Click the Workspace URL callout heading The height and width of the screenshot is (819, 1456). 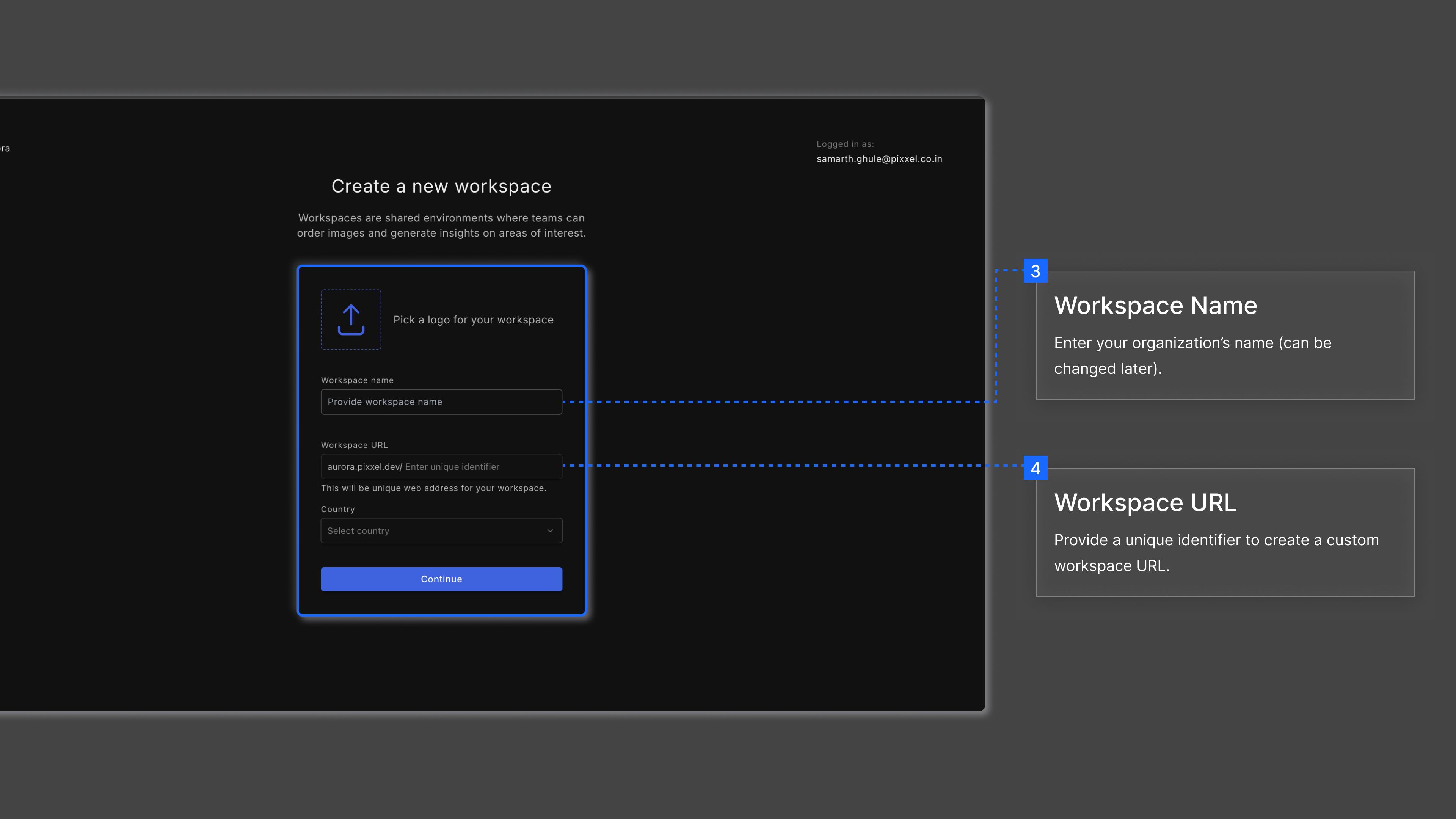tap(1145, 502)
